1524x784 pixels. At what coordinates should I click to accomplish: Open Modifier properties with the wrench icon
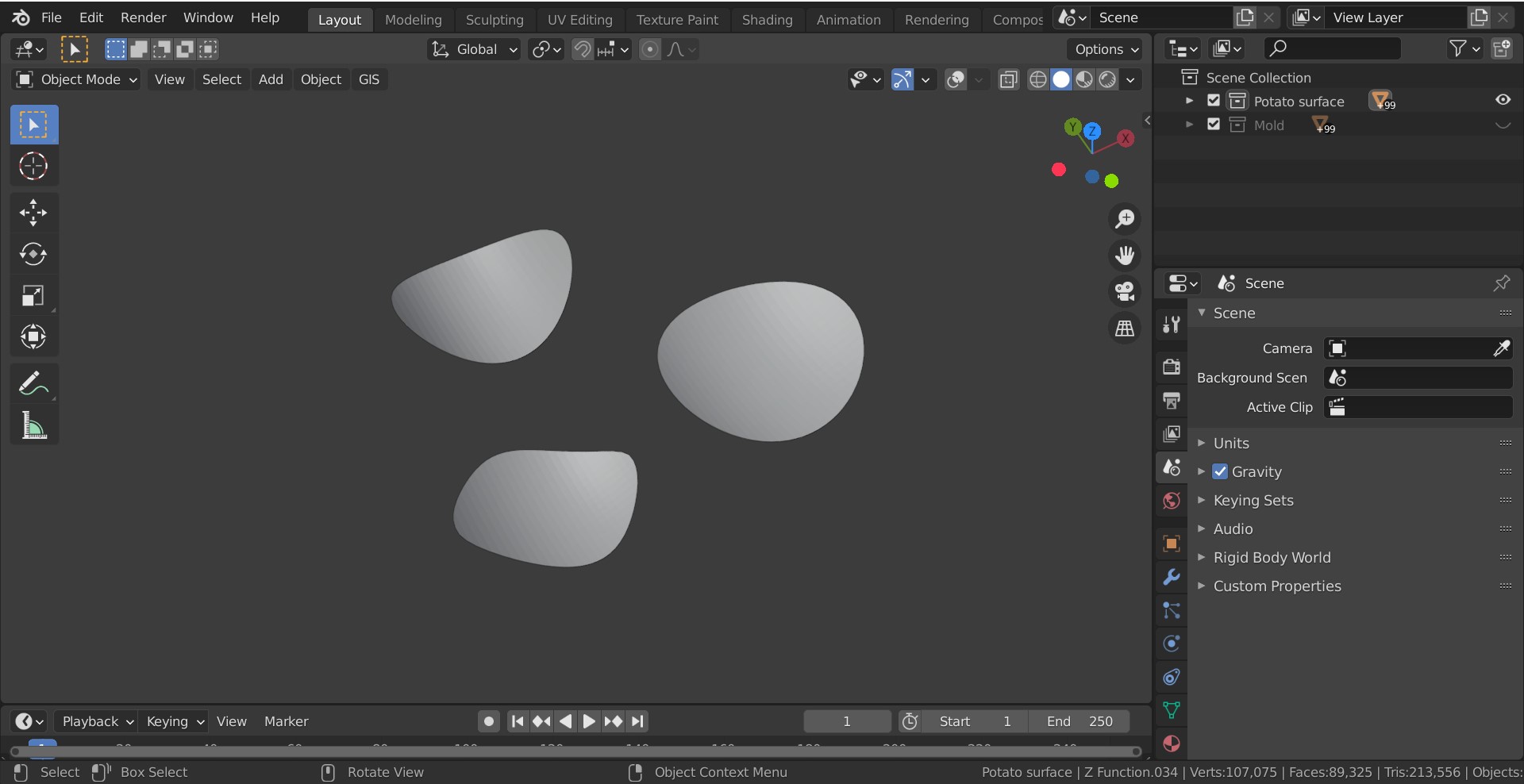(x=1171, y=578)
